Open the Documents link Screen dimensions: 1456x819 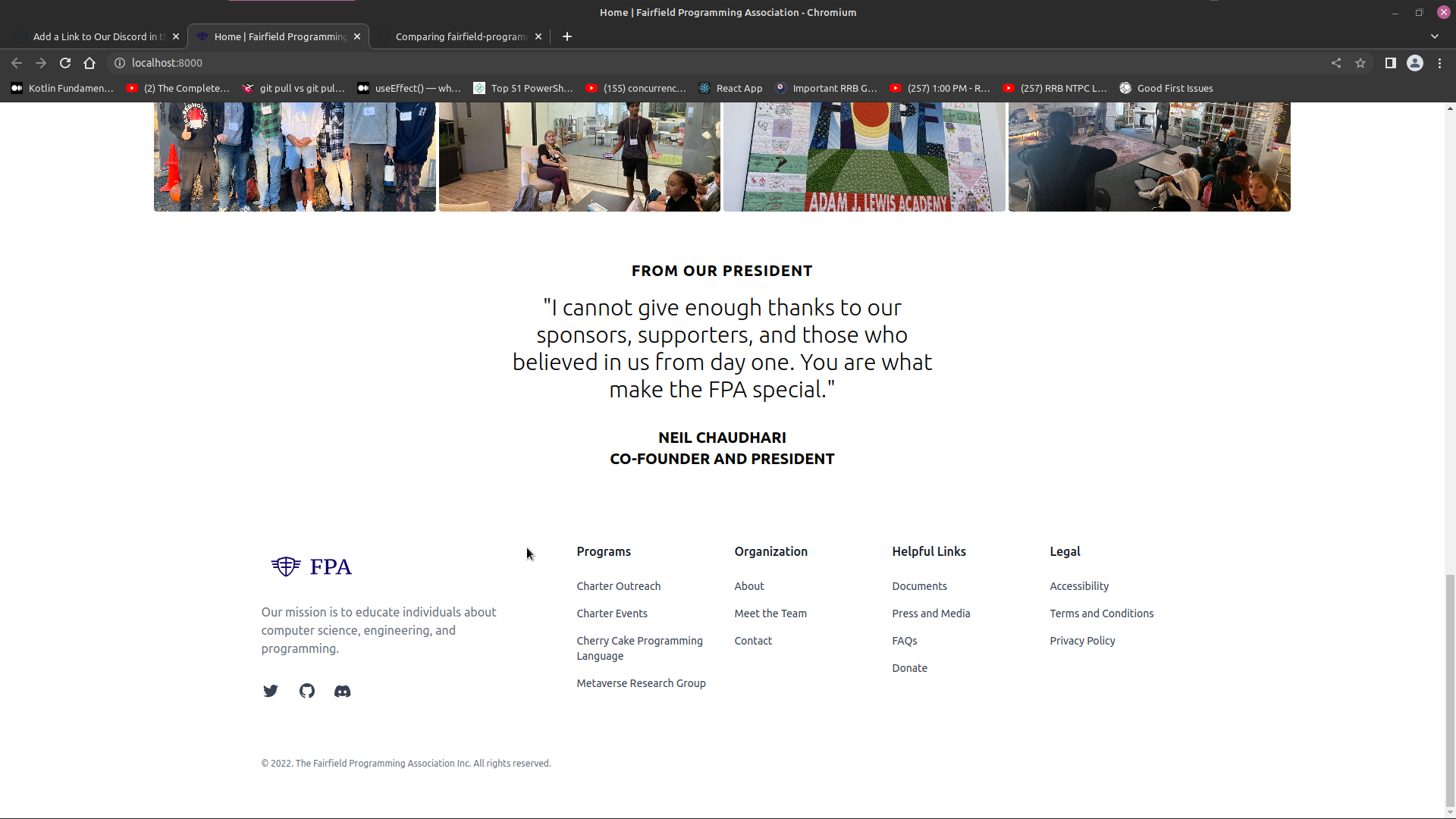919,586
